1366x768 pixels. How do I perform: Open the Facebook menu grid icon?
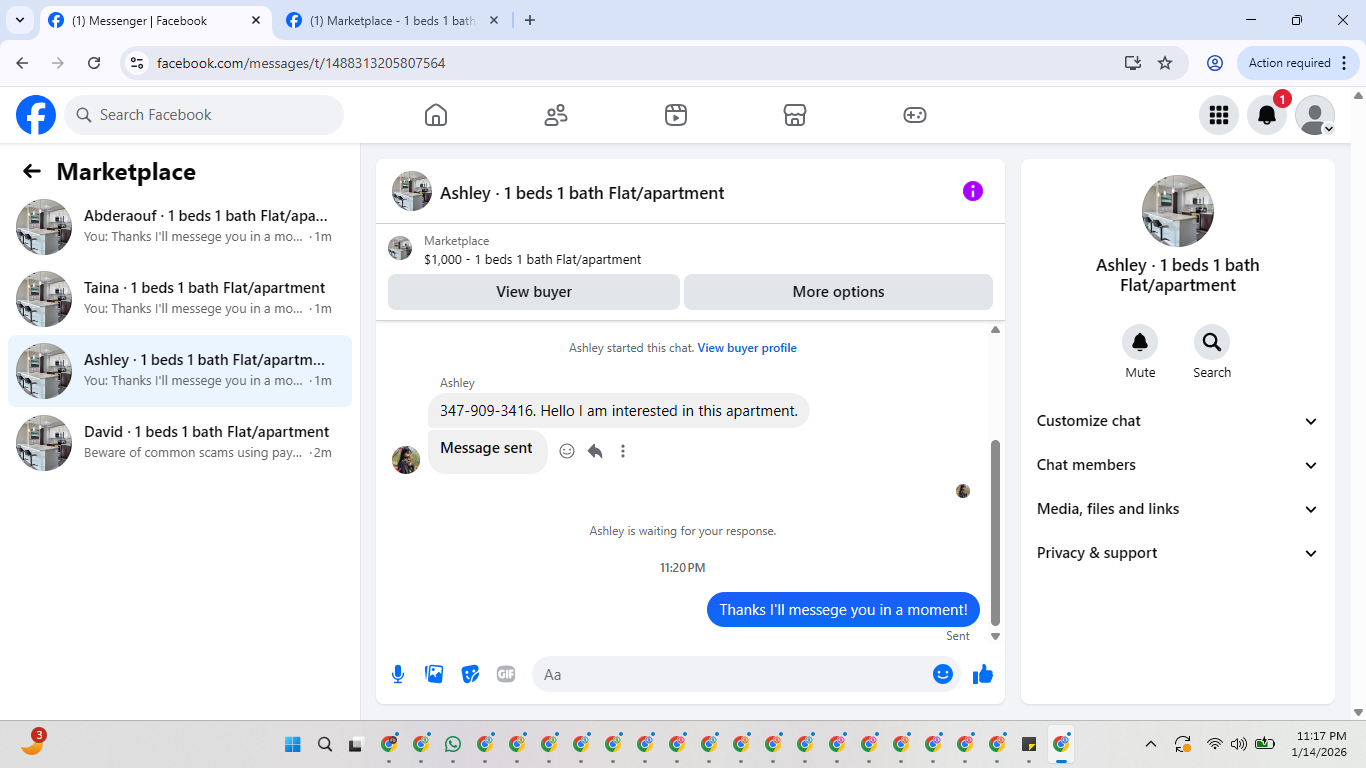pyautogui.click(x=1219, y=115)
